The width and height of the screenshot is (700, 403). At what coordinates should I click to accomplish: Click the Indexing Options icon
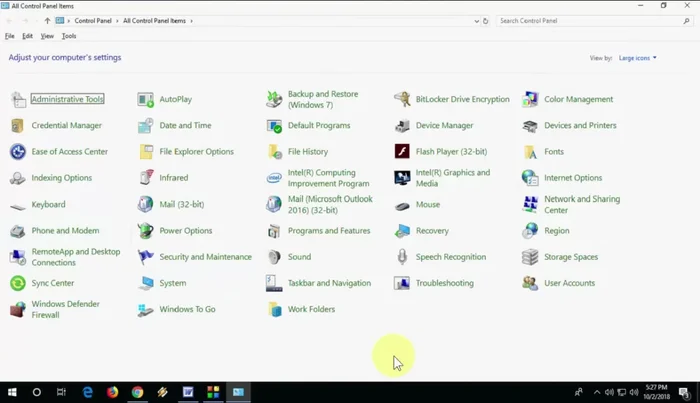pyautogui.click(x=17, y=178)
